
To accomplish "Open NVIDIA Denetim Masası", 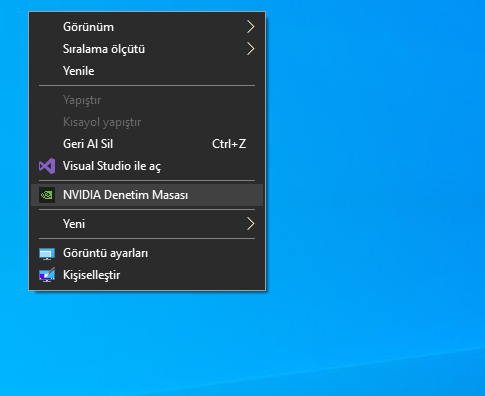I will (147, 195).
